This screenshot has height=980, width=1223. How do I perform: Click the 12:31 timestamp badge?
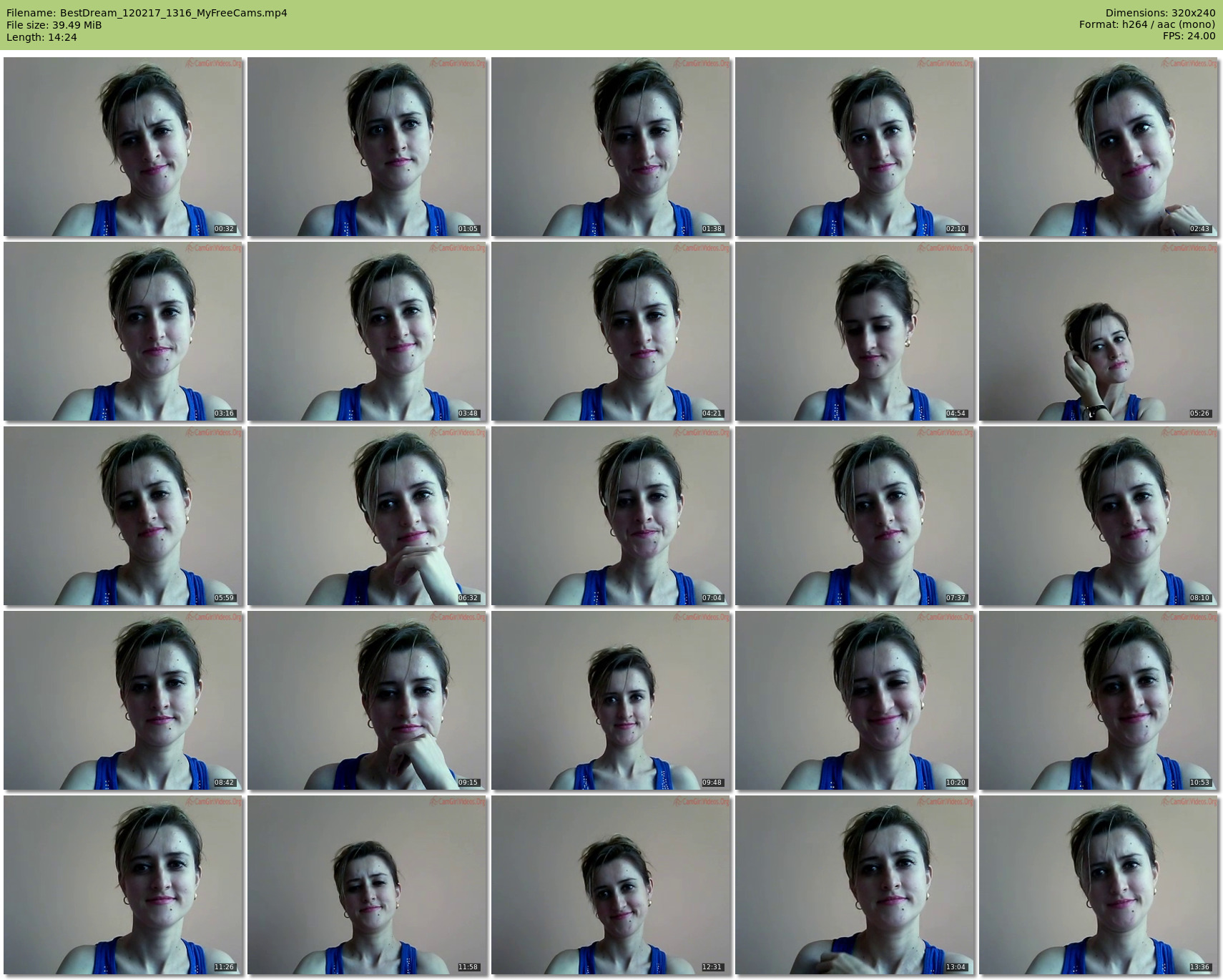coord(712,967)
